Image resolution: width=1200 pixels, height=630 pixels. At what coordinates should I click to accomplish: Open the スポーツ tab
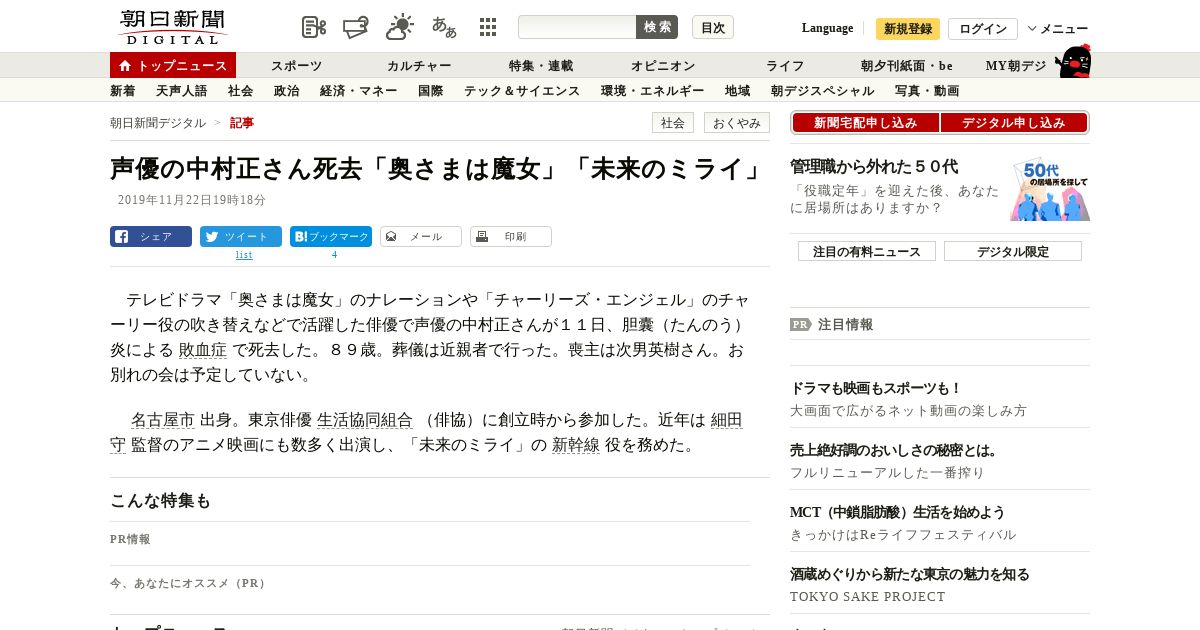297,66
